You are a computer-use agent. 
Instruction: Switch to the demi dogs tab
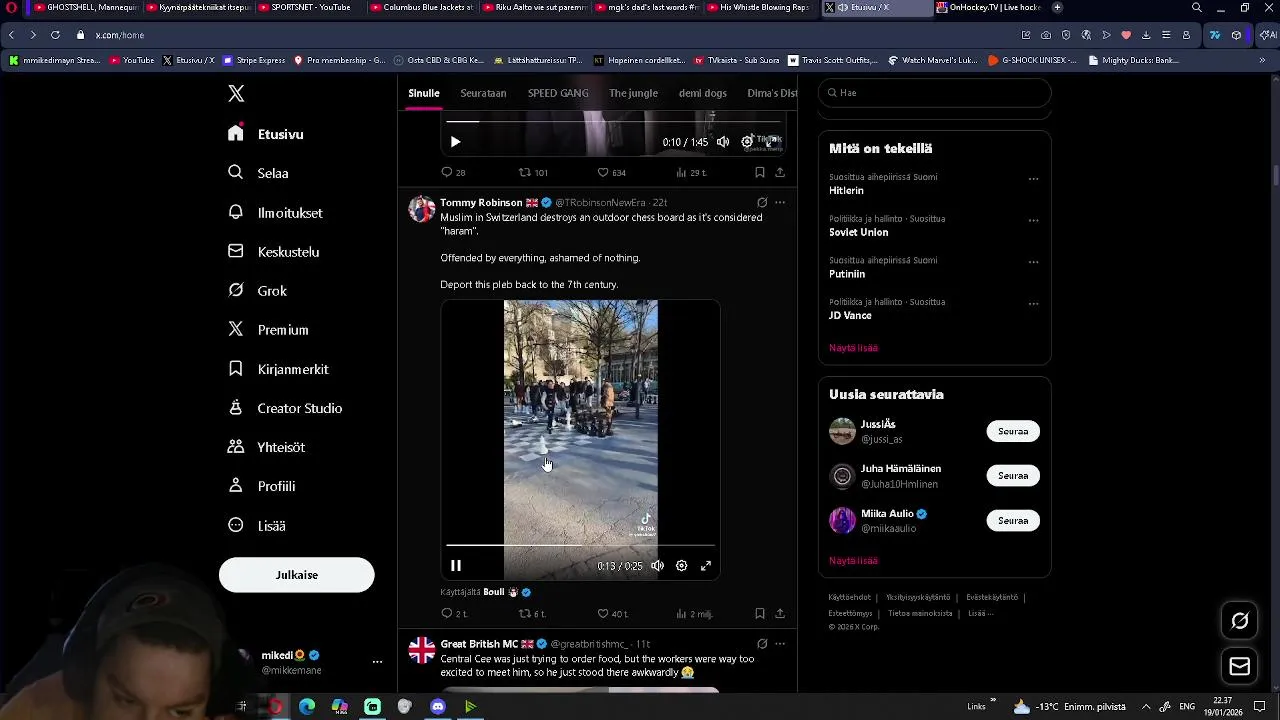click(x=703, y=93)
